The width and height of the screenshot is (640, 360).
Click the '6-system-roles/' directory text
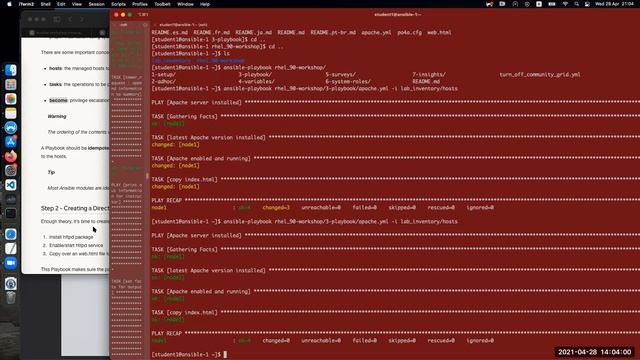tap(348, 82)
